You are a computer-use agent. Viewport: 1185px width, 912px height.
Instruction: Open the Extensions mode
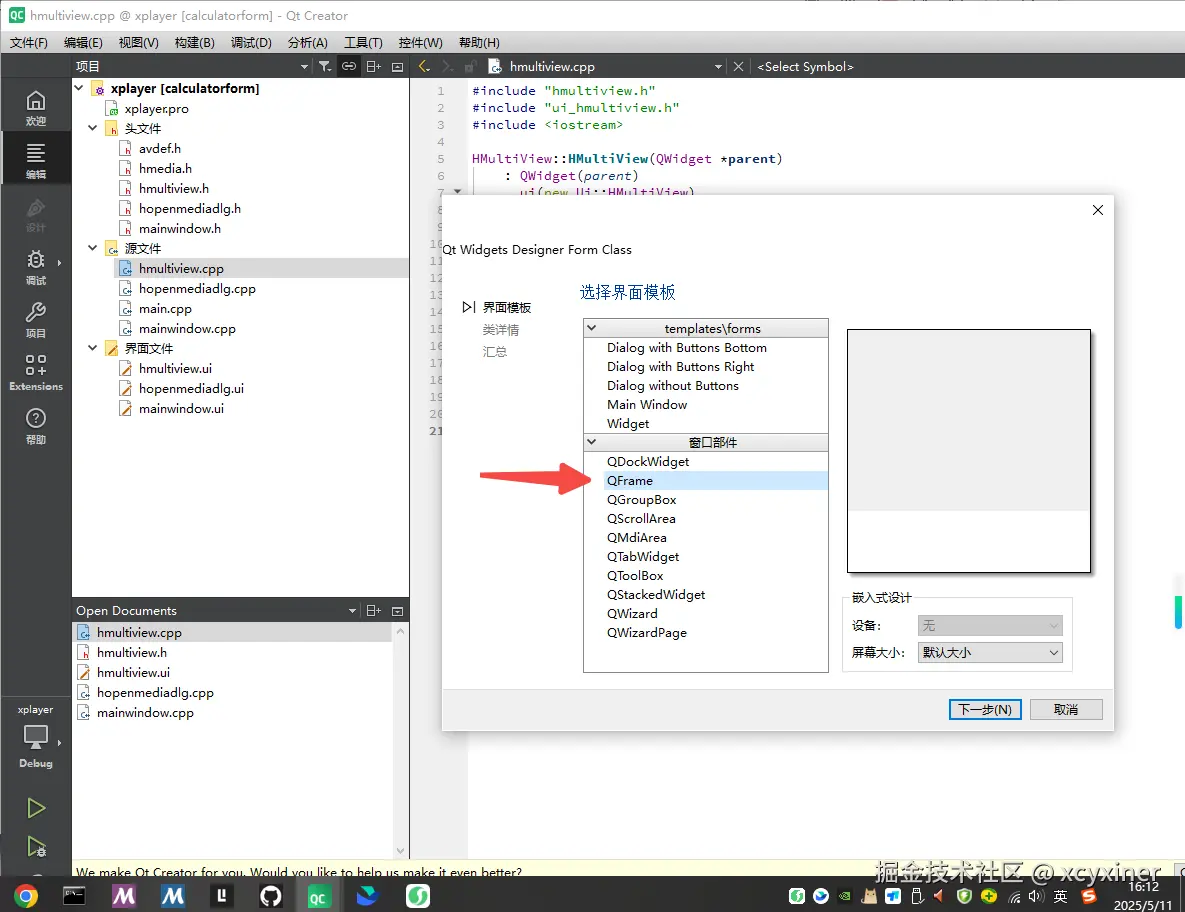[36, 373]
